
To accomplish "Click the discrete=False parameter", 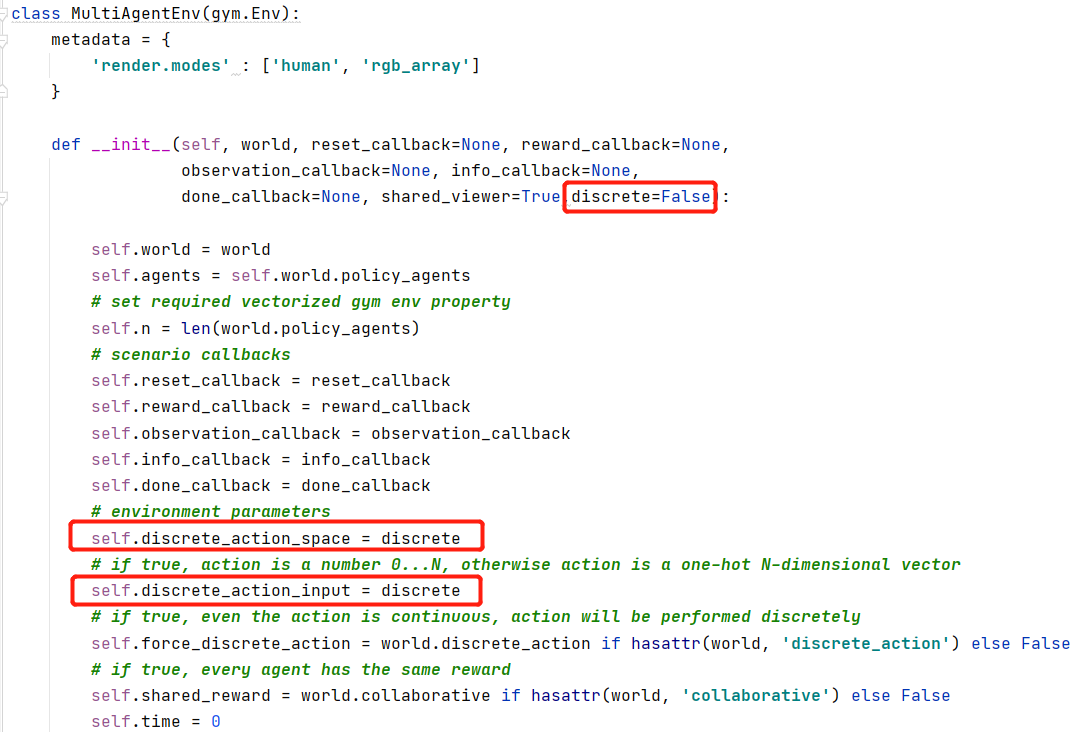I will 640,197.
